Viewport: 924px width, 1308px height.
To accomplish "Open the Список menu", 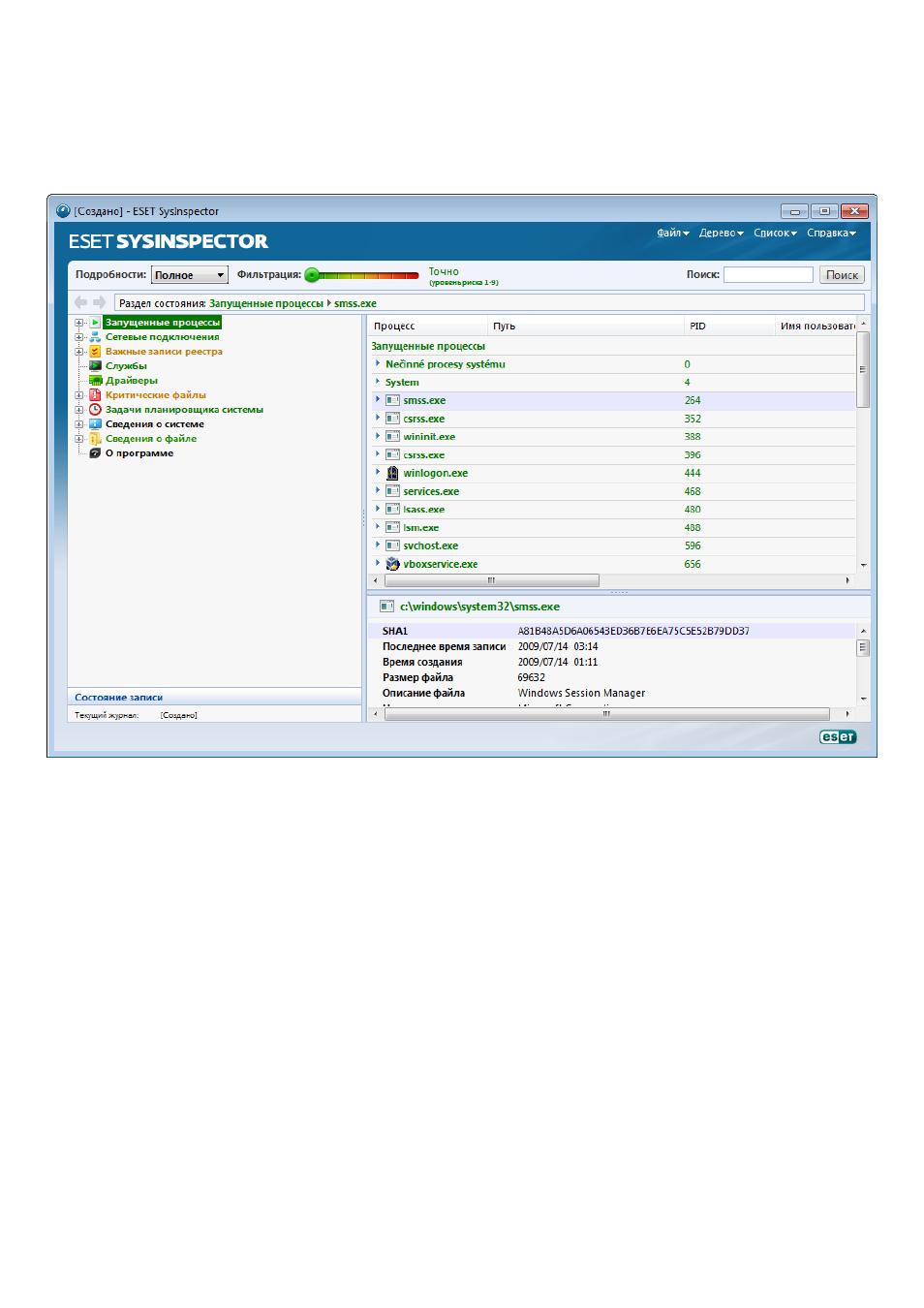I will pos(775,234).
